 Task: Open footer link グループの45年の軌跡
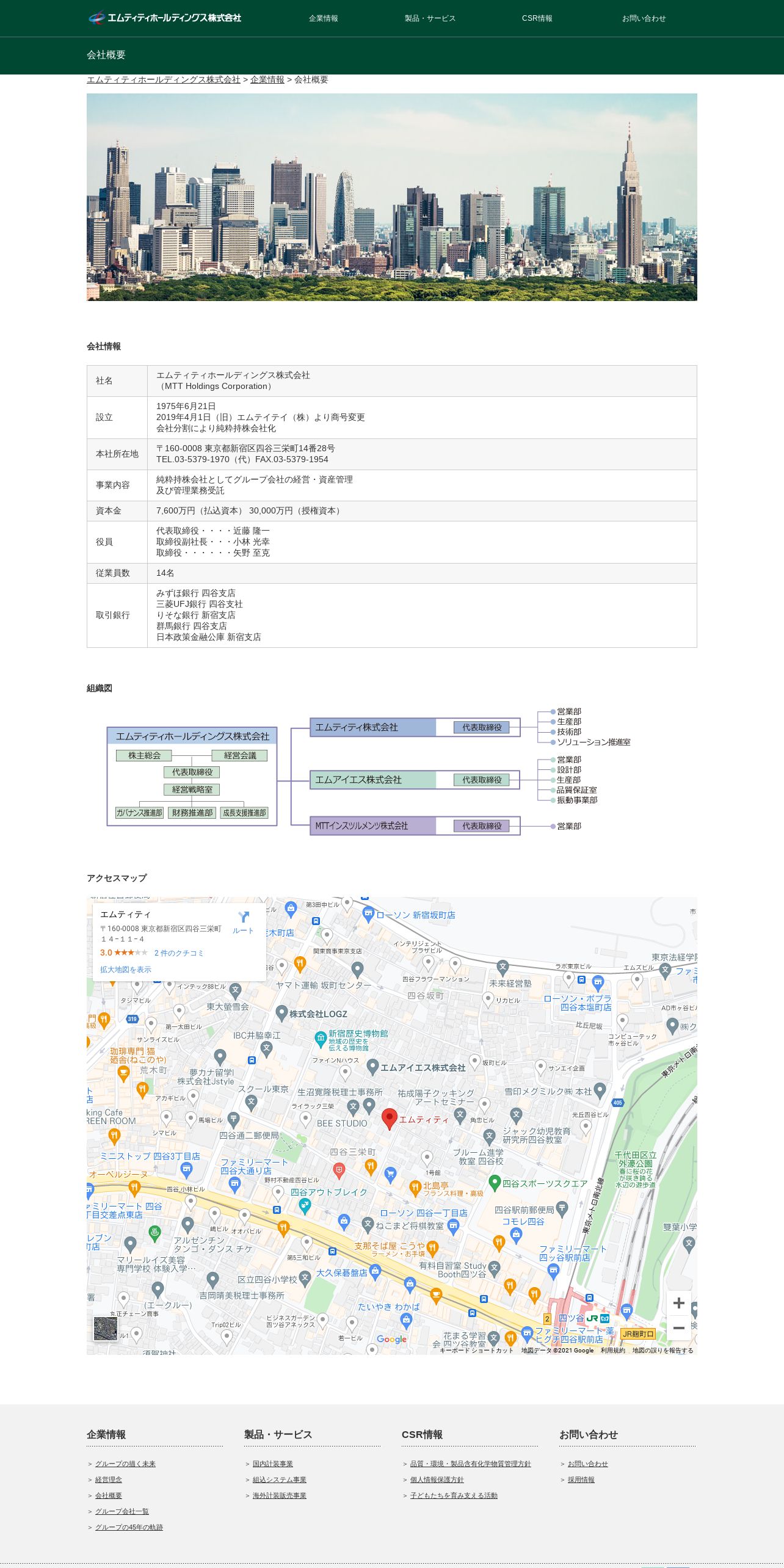pyautogui.click(x=129, y=1527)
